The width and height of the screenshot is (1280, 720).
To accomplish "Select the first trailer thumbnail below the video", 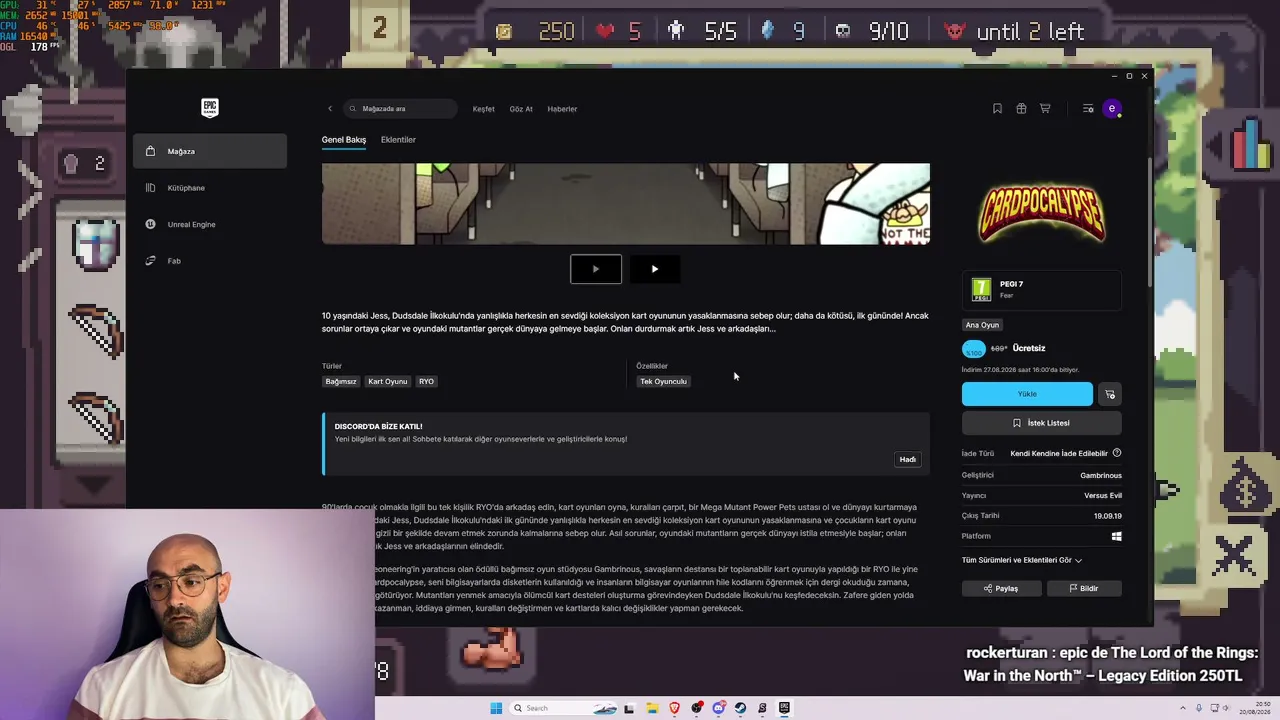I will click(x=596, y=269).
